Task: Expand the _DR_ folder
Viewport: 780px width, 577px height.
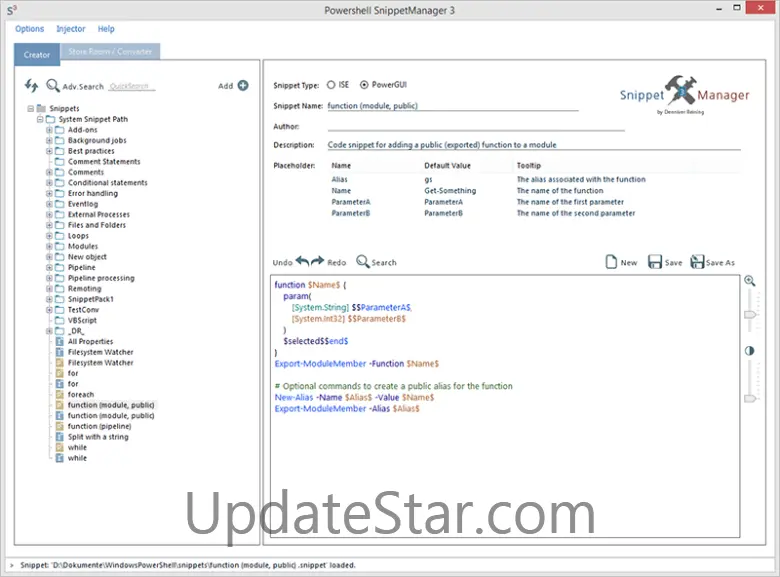Action: pyautogui.click(x=49, y=331)
